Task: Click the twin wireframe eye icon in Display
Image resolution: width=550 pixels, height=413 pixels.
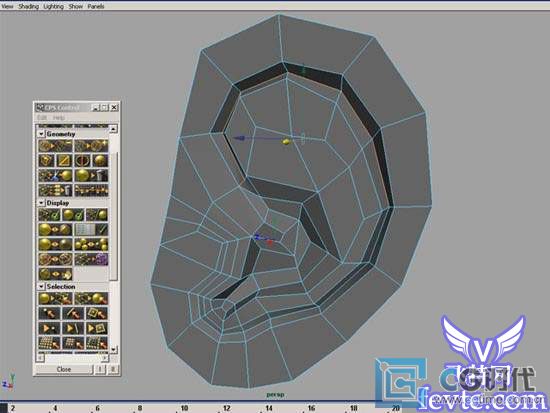Action: [x=55, y=259]
